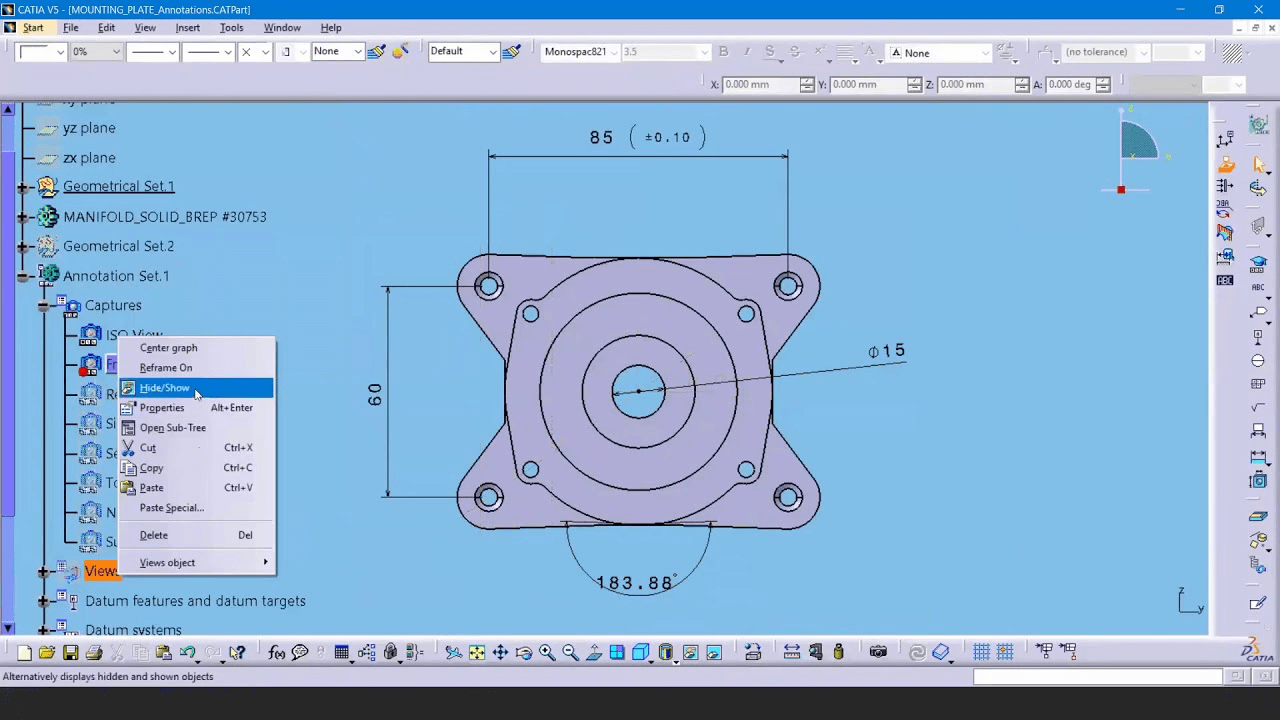1280x720 pixels.
Task: Toggle the grid display icon
Action: pyautogui.click(x=982, y=653)
